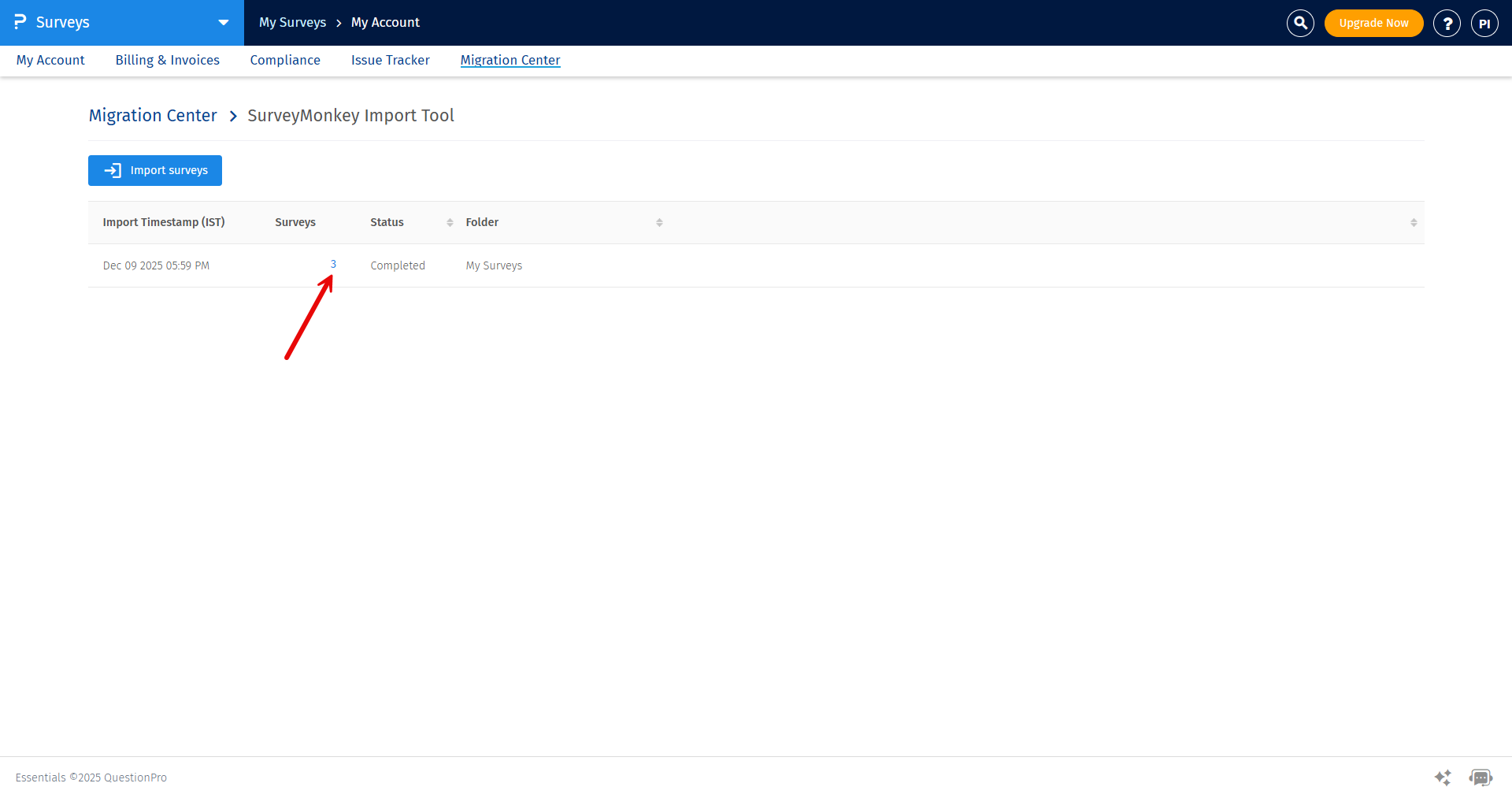This screenshot has height=798, width=1512.
Task: Expand the Surveys product dropdown
Action: [x=224, y=23]
